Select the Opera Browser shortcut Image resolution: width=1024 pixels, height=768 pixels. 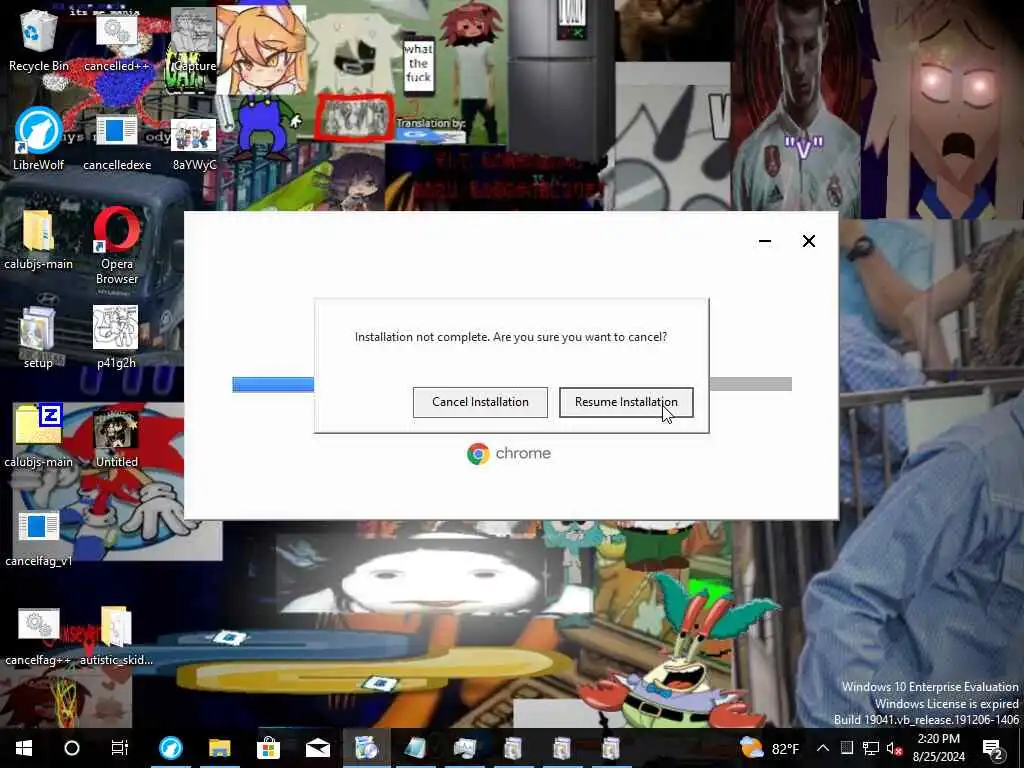[x=117, y=246]
